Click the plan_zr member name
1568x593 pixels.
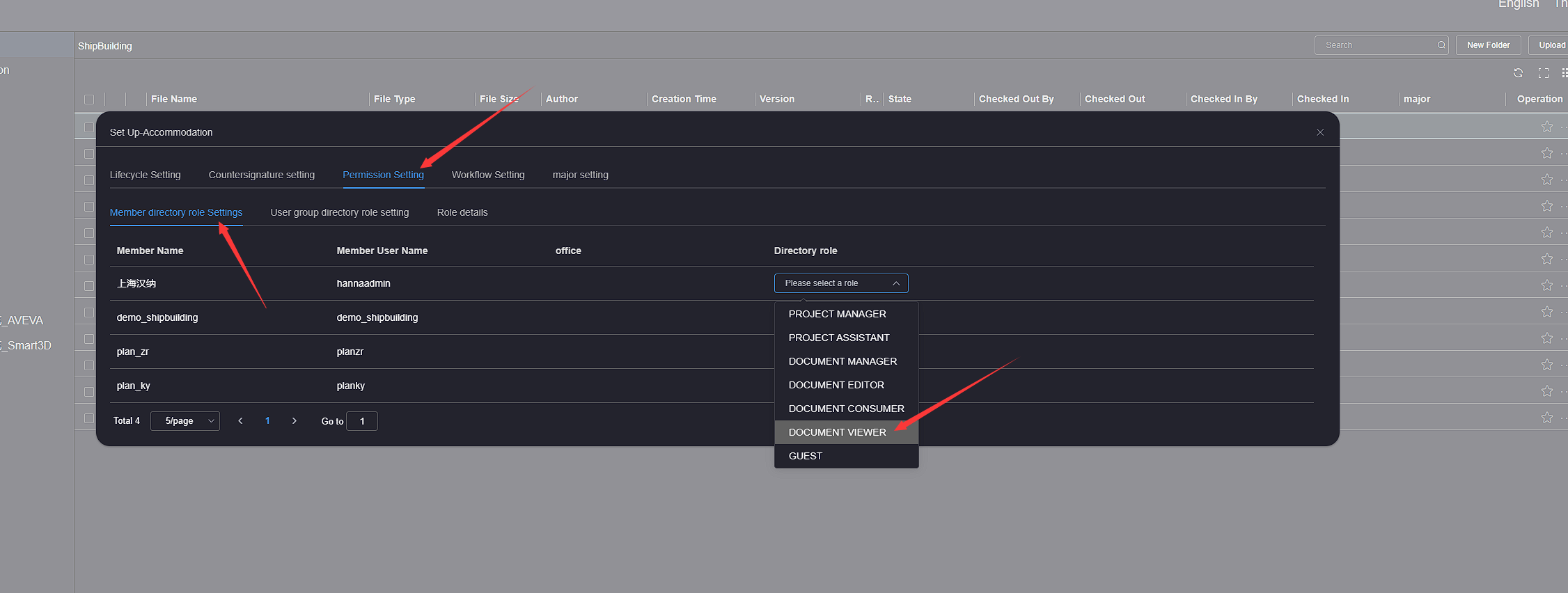coord(133,351)
